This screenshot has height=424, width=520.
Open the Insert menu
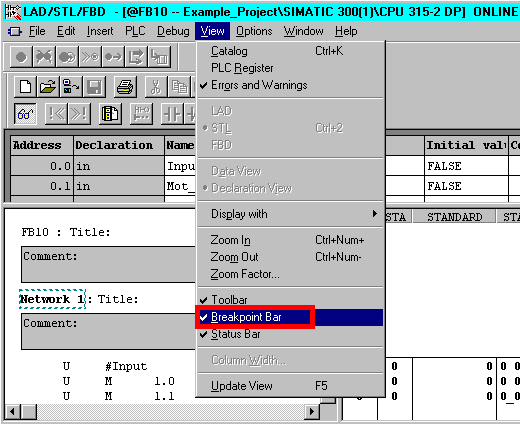tap(100, 31)
